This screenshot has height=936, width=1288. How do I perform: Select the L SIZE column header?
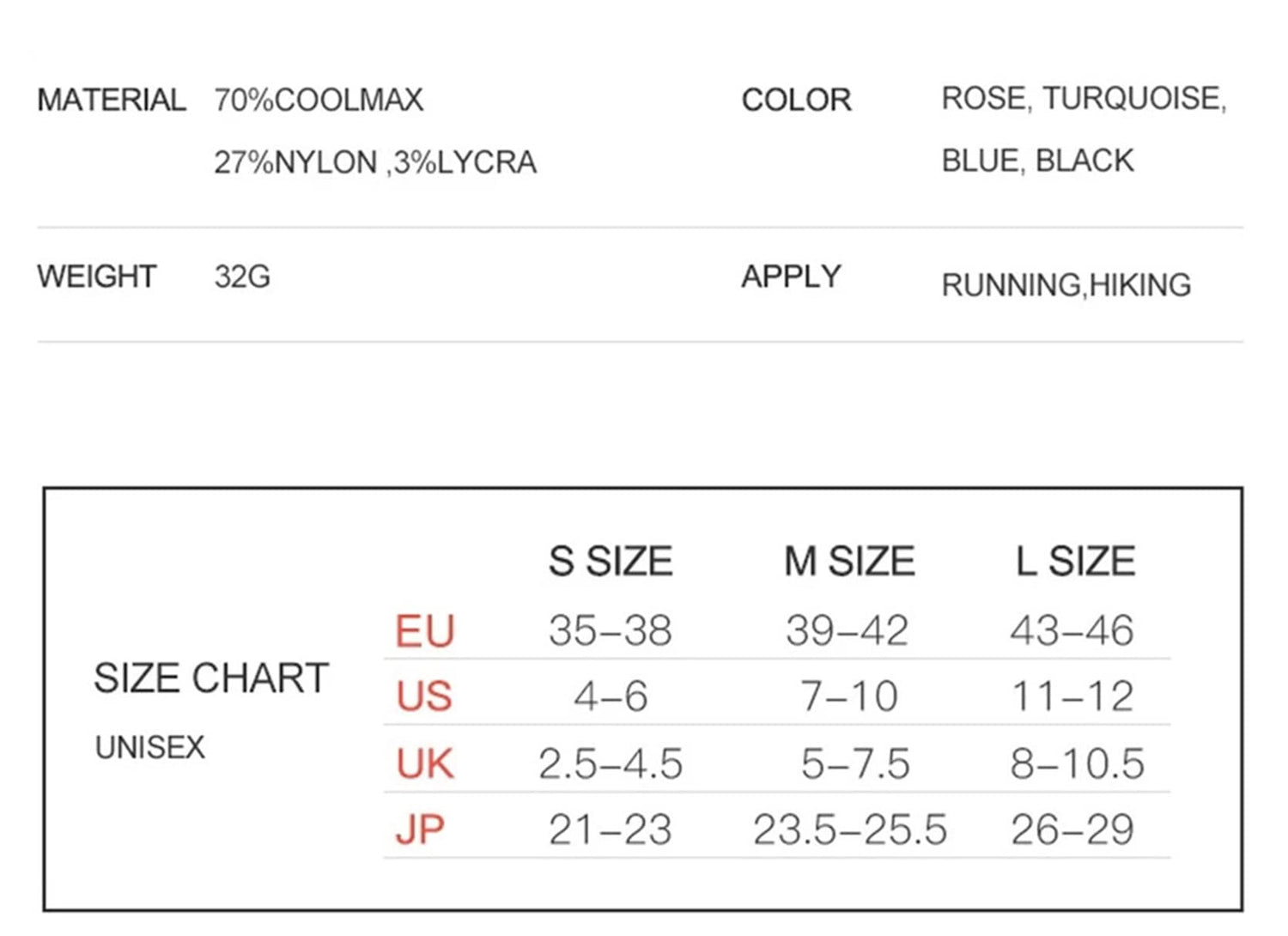pyautogui.click(x=1075, y=562)
